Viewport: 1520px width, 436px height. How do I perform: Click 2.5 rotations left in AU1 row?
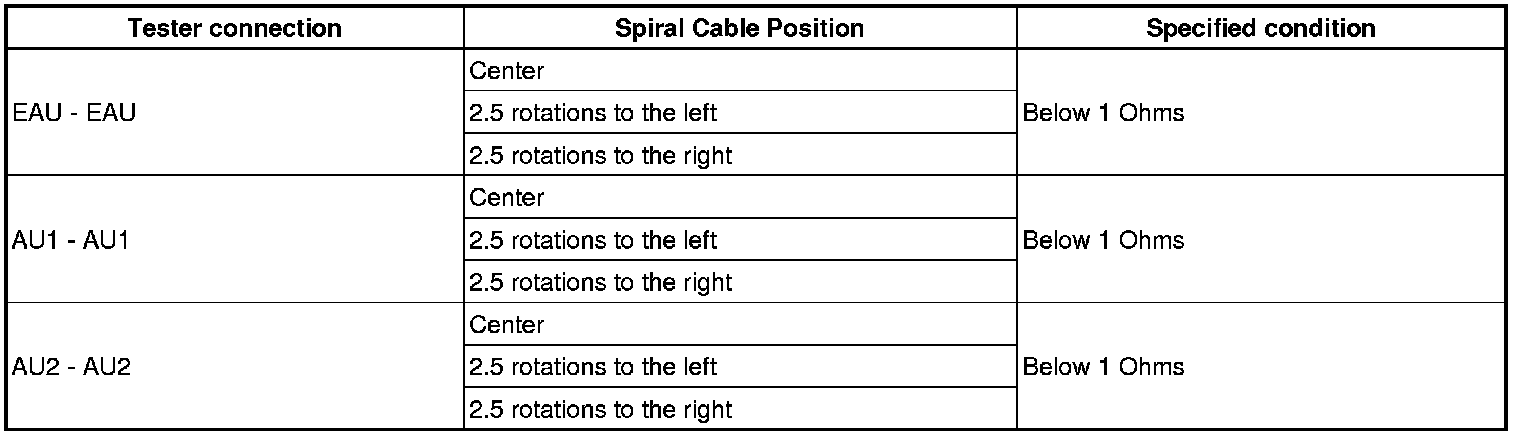pyautogui.click(x=593, y=240)
